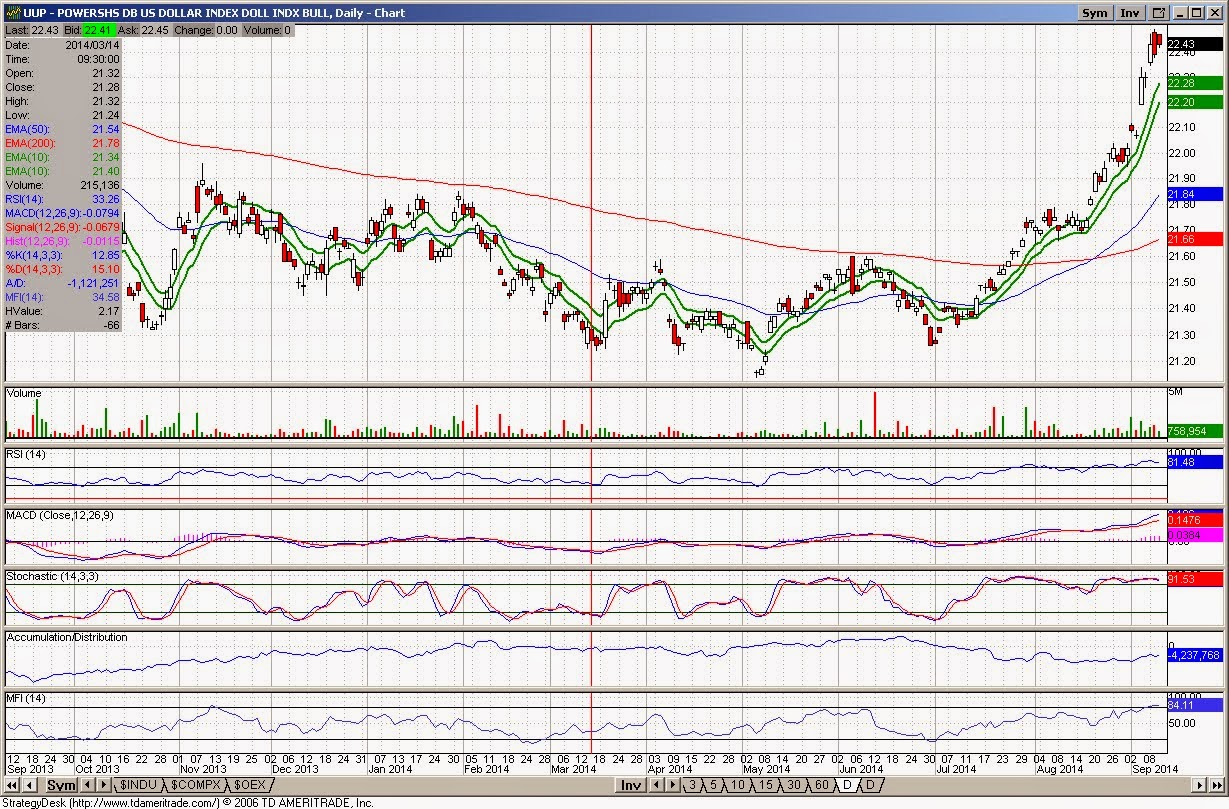Screen dimensions: 1229x809
Task: Click the symbol tabs scroll-left arrow
Action: (87, 785)
